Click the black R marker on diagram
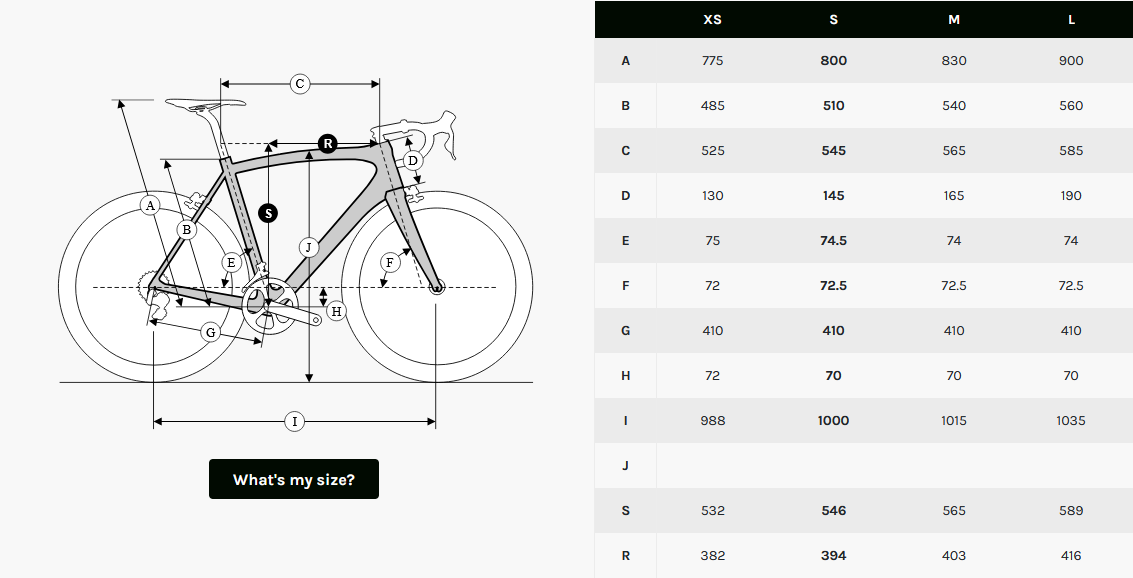The height and width of the screenshot is (578, 1133). coord(328,144)
